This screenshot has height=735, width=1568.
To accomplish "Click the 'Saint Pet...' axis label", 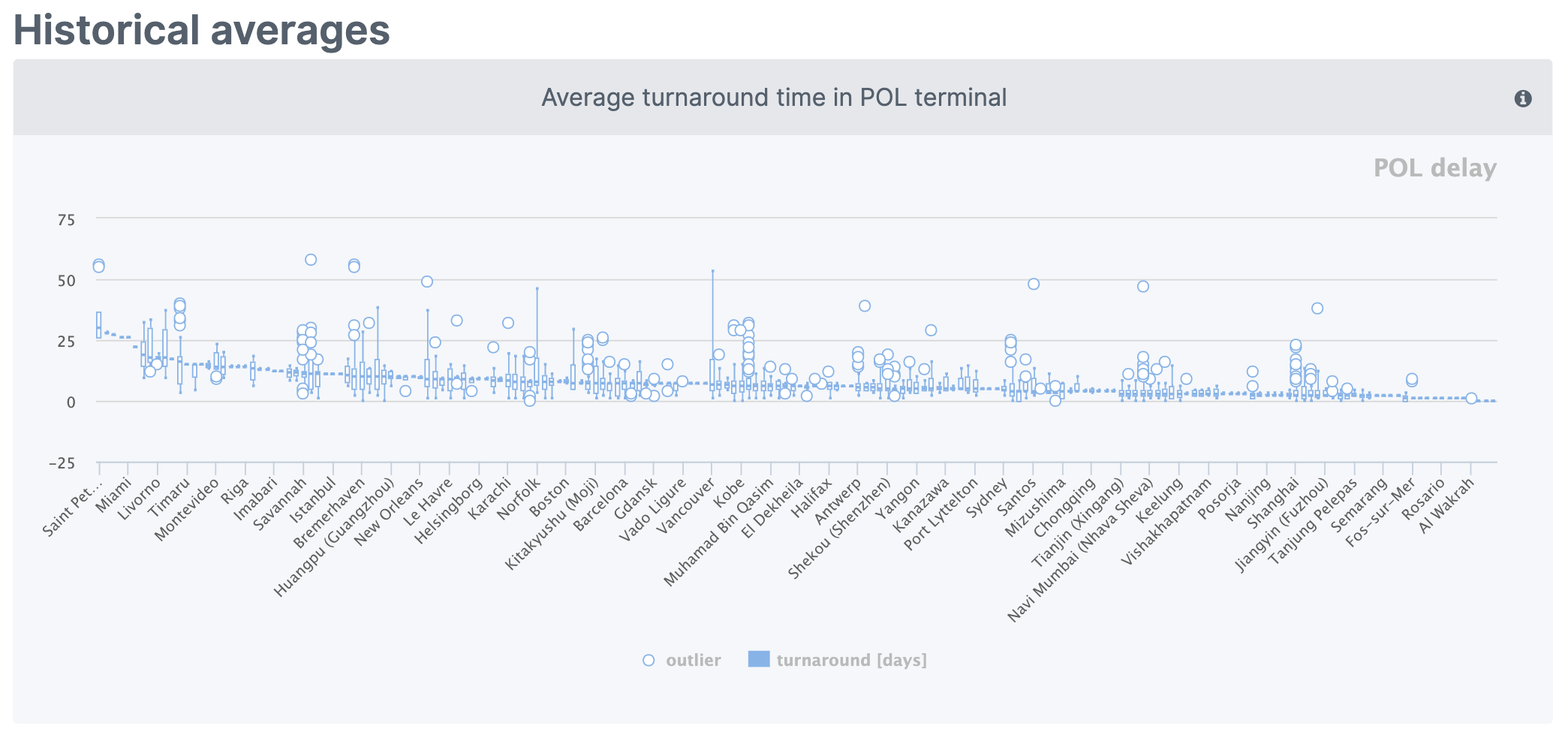I will (72, 508).
